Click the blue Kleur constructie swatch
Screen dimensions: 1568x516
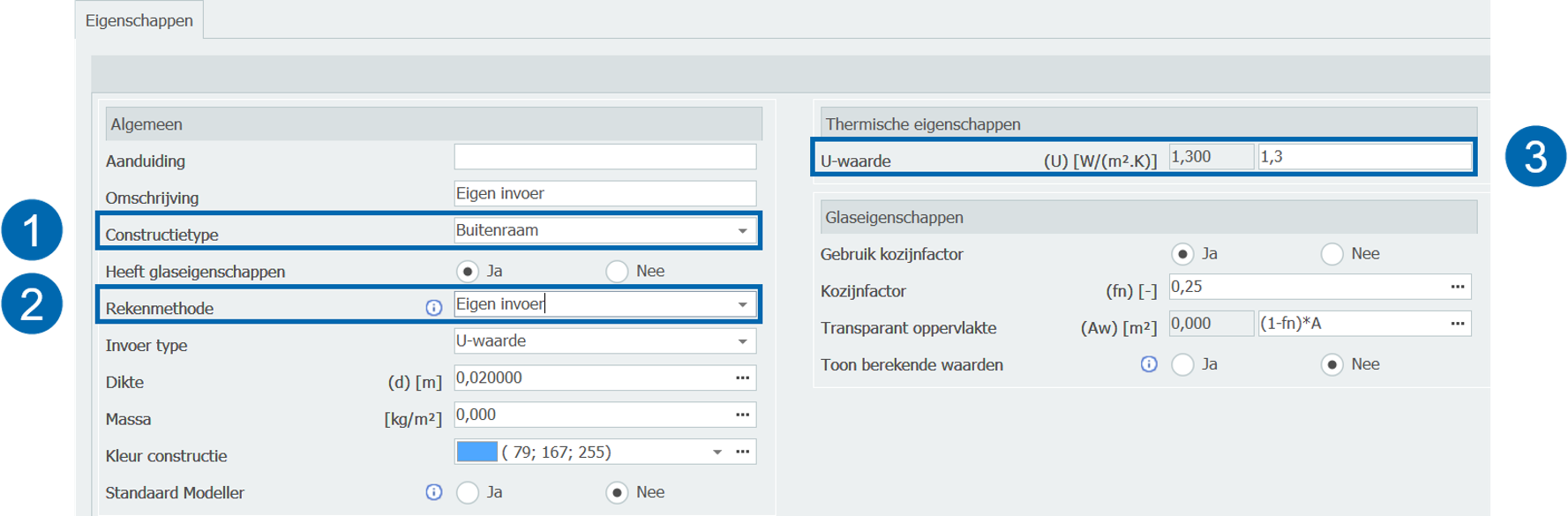(x=476, y=452)
